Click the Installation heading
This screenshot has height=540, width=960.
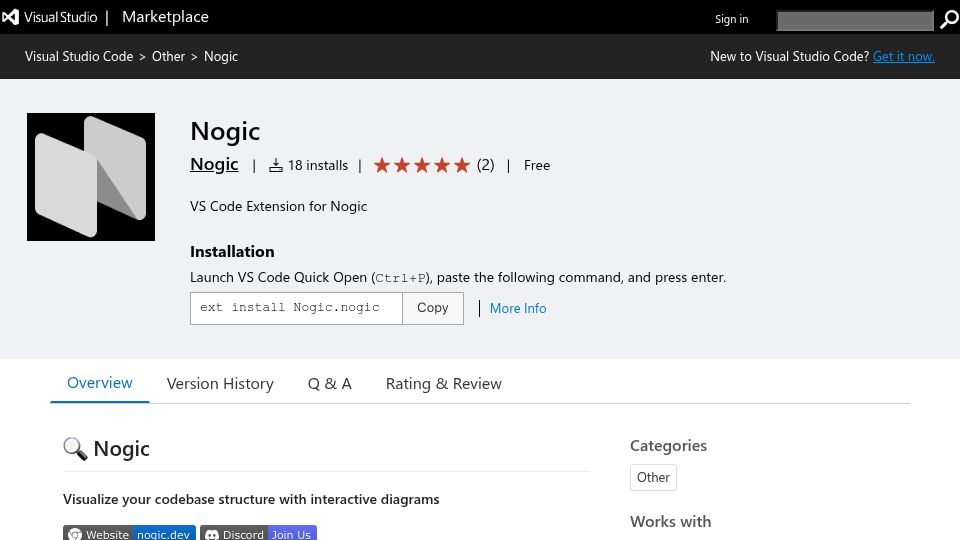(232, 252)
